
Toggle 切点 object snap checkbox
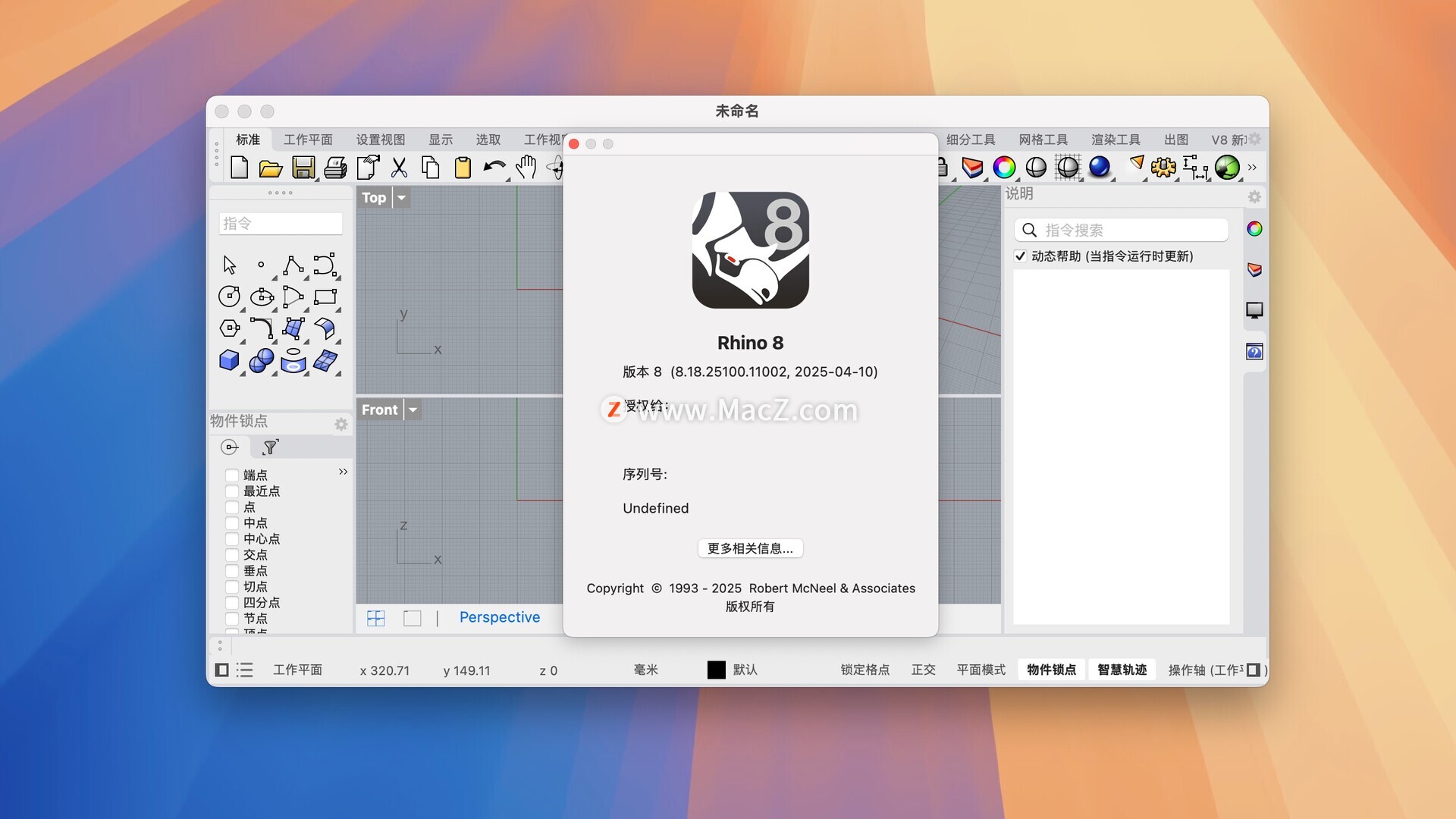coord(232,587)
